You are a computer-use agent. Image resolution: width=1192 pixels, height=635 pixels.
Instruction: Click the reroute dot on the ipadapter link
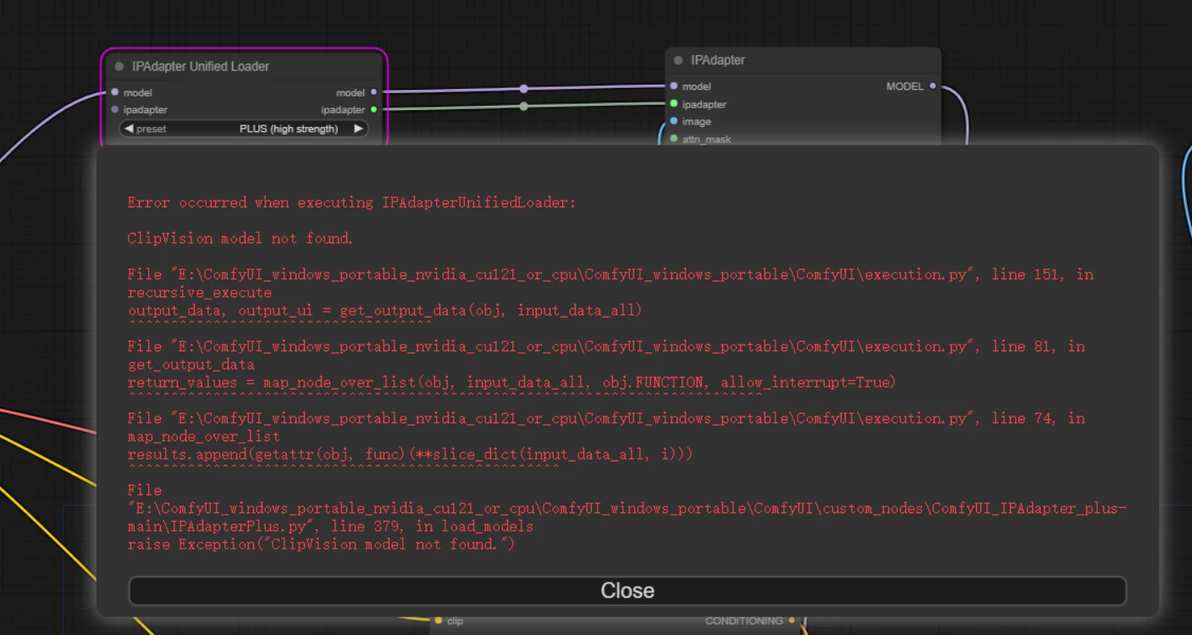click(524, 106)
